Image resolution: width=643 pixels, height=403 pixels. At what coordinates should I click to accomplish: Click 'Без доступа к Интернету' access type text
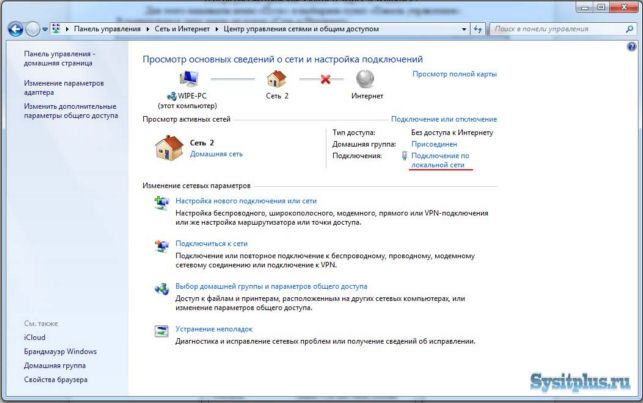[x=452, y=132]
